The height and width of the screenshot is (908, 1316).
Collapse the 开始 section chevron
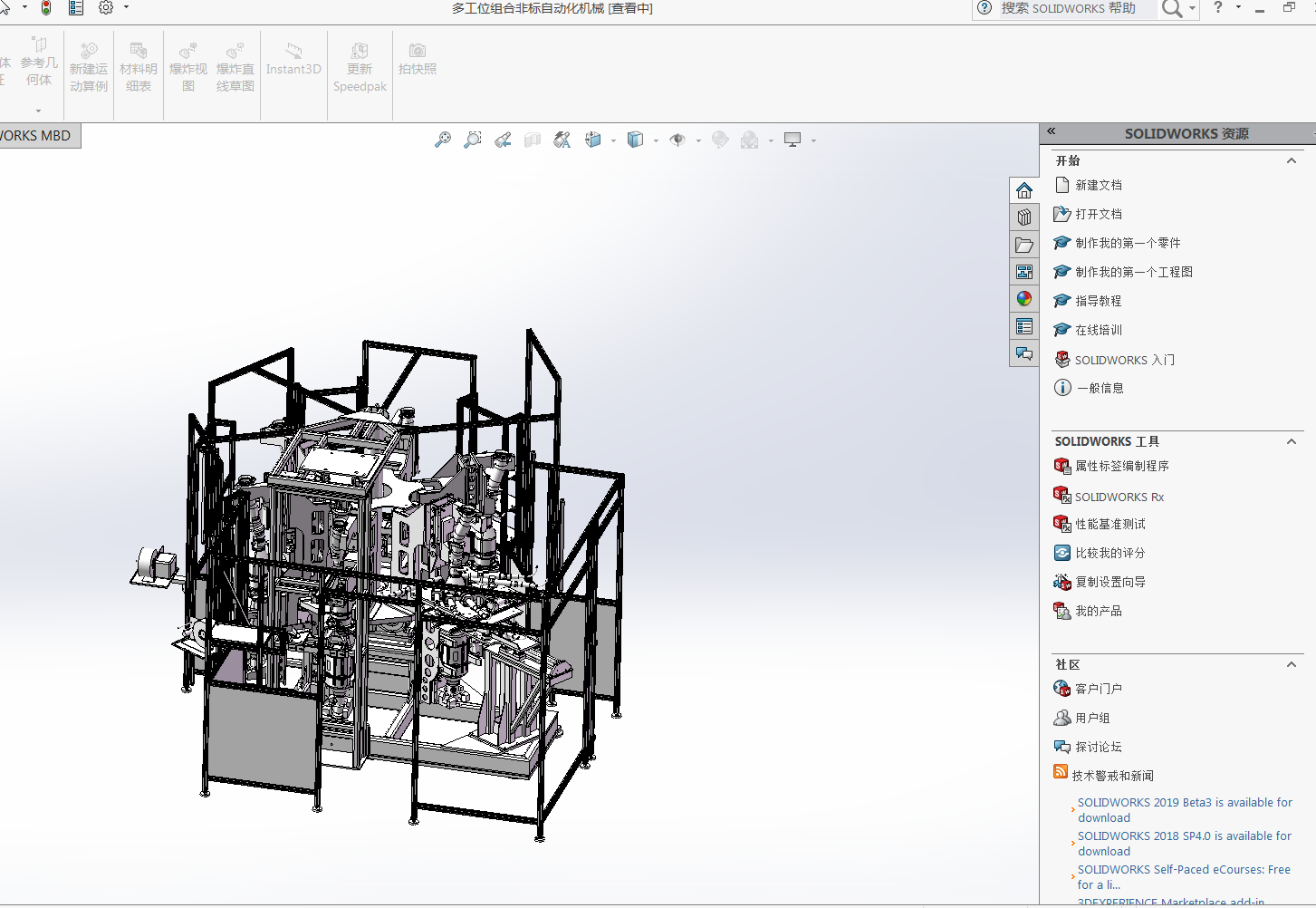click(1292, 160)
